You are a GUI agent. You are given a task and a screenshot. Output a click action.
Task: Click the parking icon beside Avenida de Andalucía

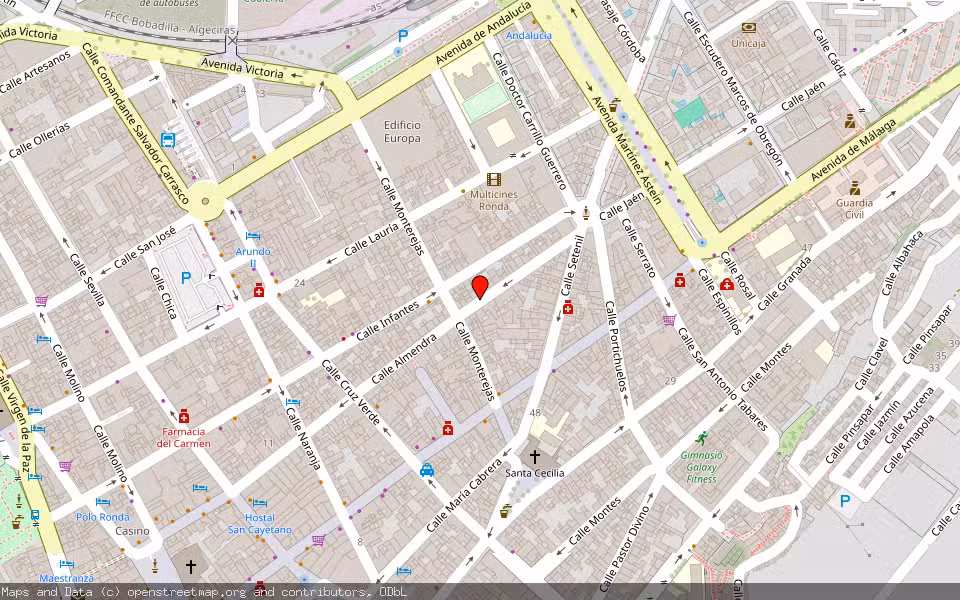(x=402, y=36)
